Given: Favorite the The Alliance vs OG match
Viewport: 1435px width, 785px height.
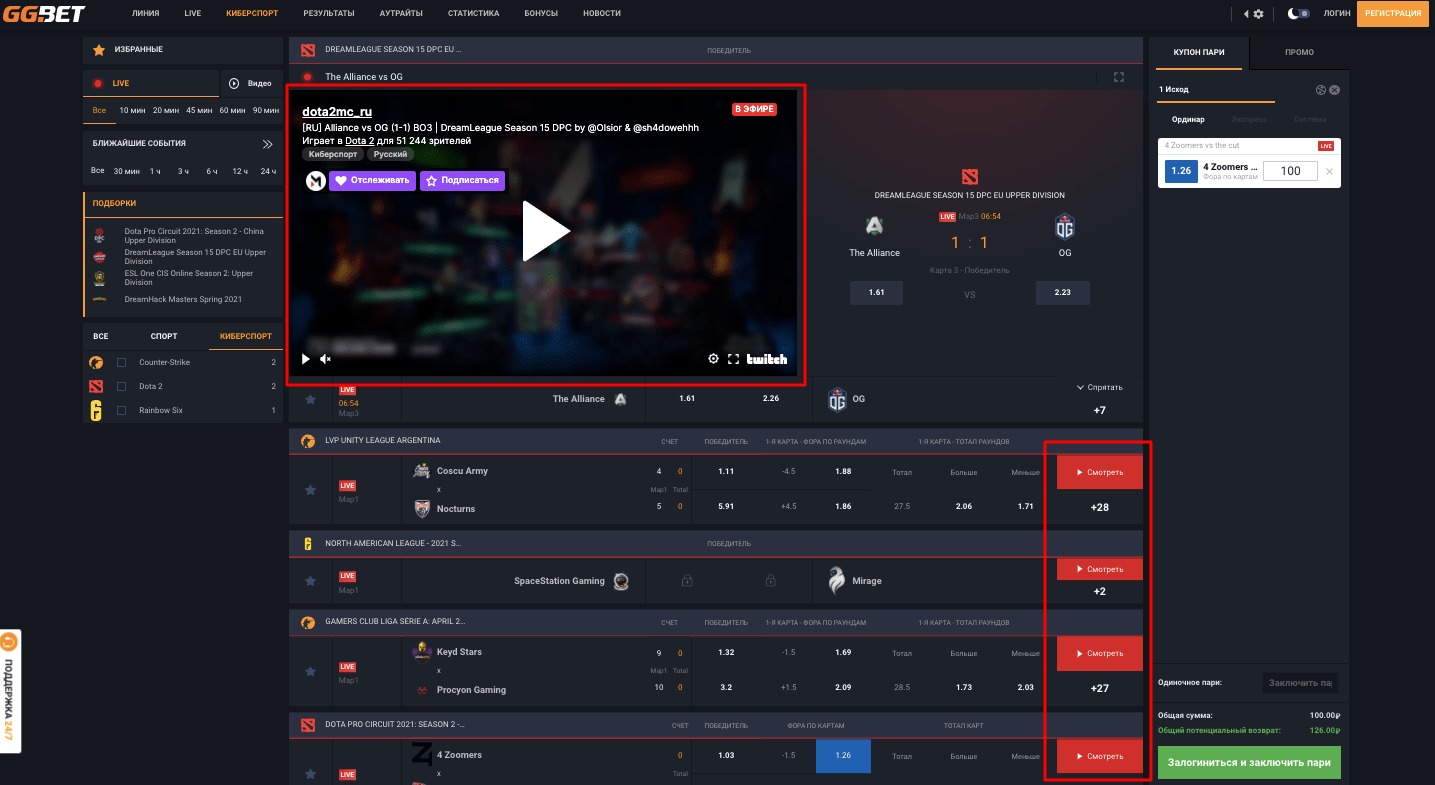Looking at the screenshot, I should (311, 399).
